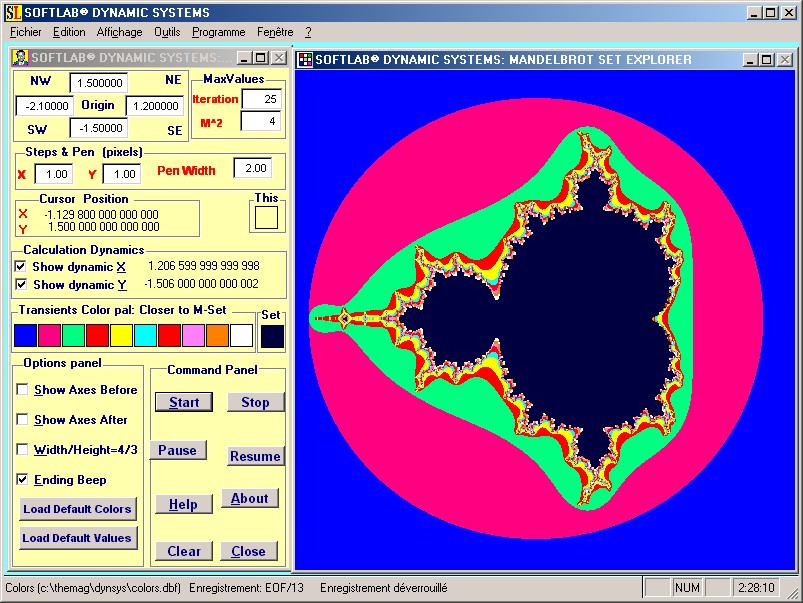This screenshot has width=803, height=603.
Task: Click the Pen Width input field
Action: tap(253, 168)
